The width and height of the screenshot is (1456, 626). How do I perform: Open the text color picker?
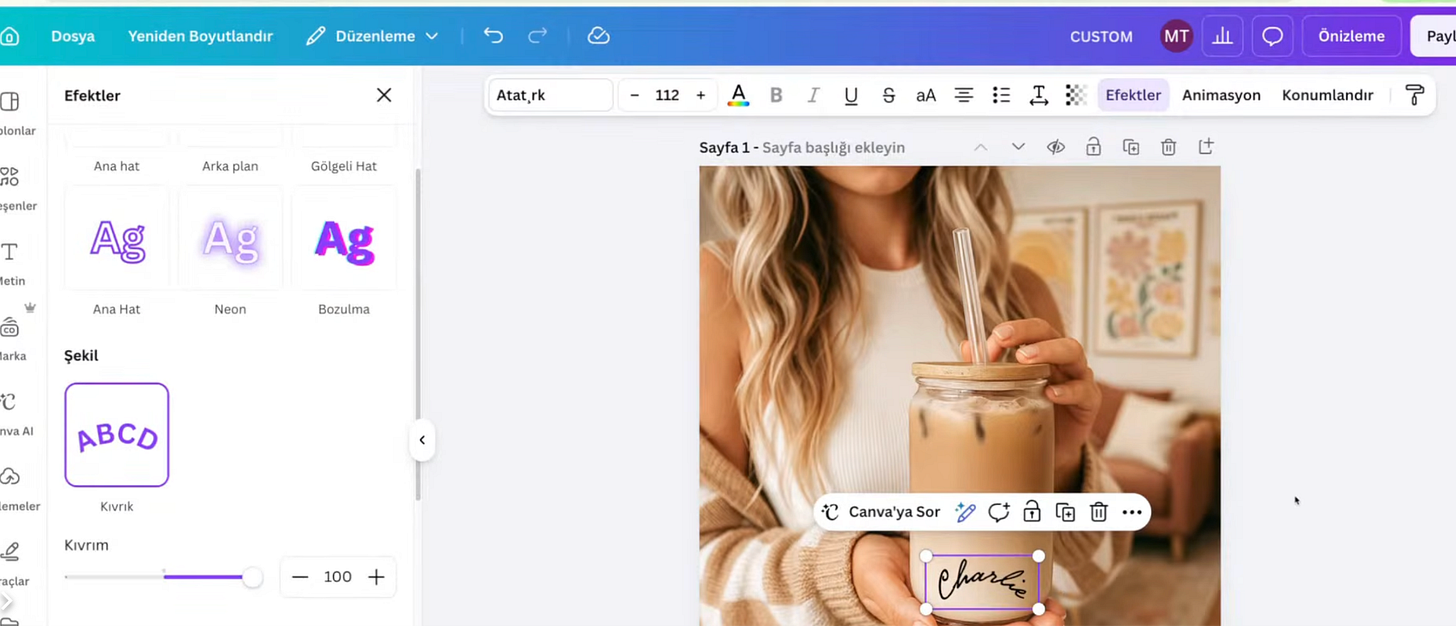pyautogui.click(x=738, y=95)
